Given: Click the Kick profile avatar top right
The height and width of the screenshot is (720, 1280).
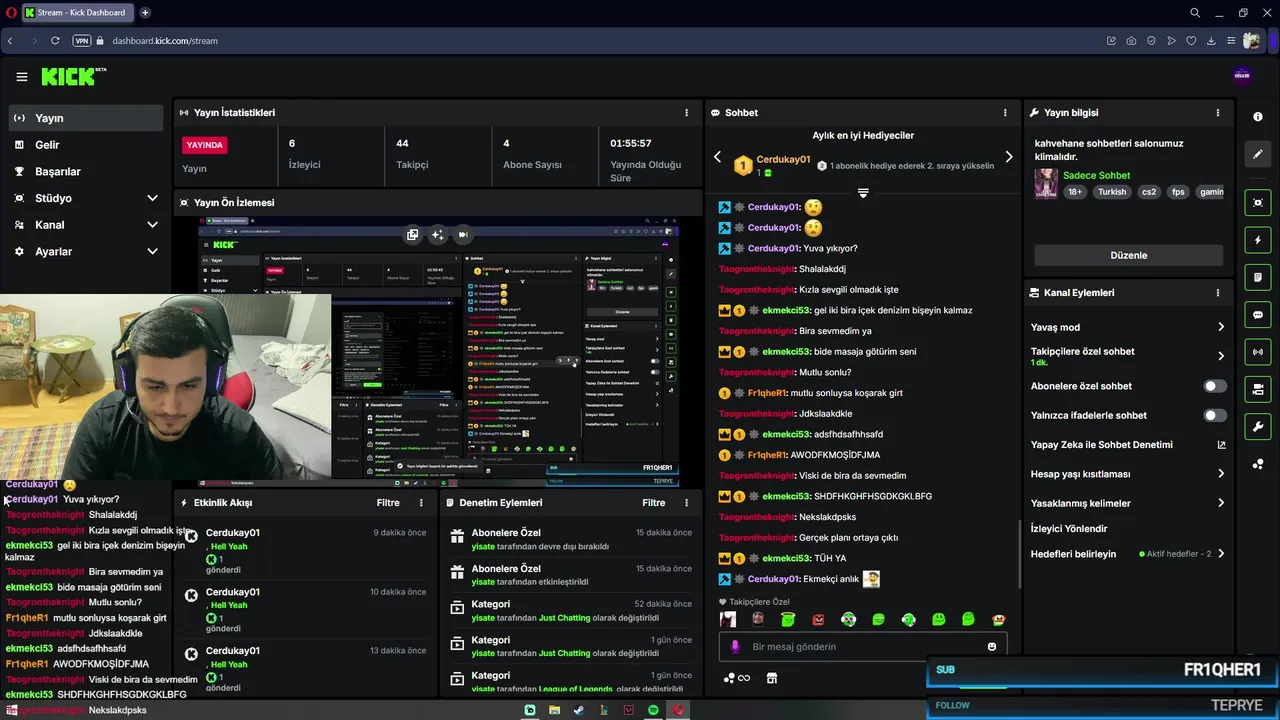Looking at the screenshot, I should click(x=1243, y=76).
